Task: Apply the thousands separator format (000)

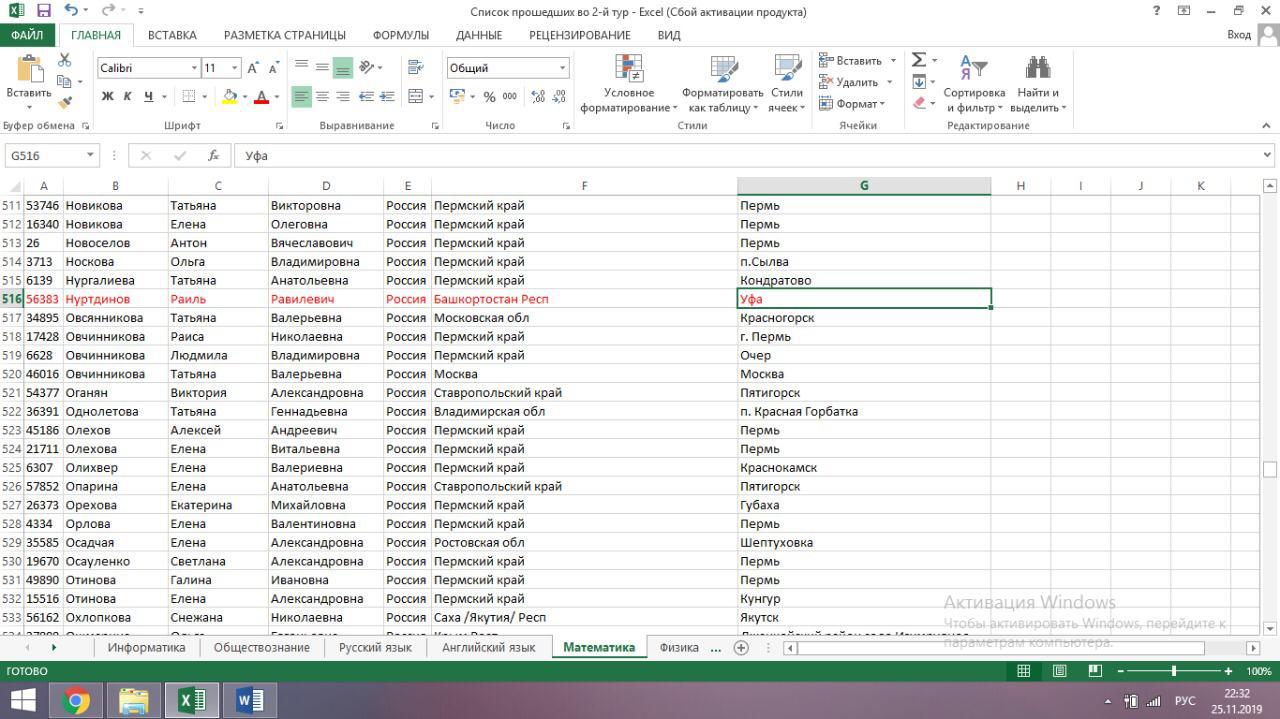Action: 510,97
